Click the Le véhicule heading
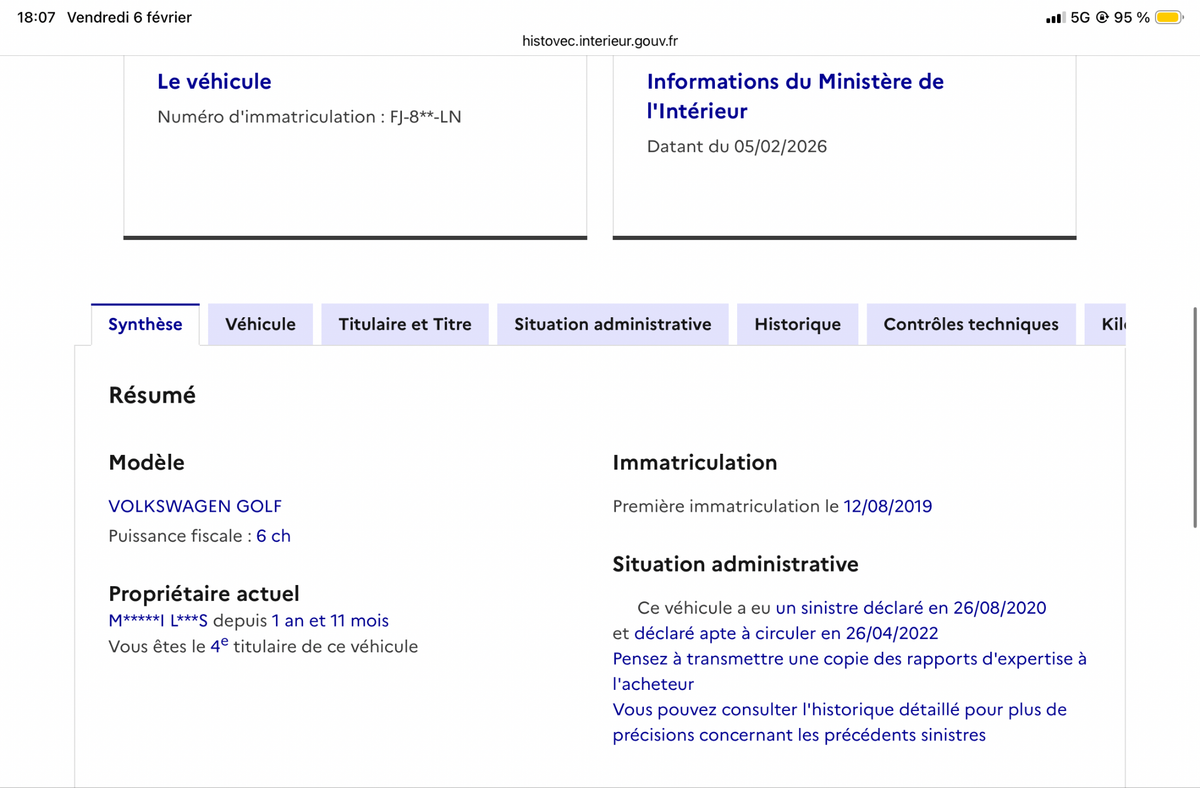1200x788 pixels. [x=214, y=81]
